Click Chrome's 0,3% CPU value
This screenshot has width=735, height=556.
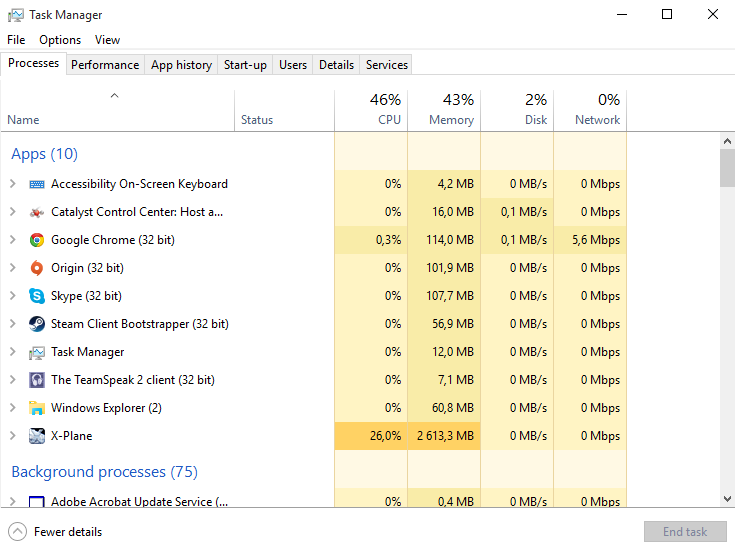click(389, 240)
